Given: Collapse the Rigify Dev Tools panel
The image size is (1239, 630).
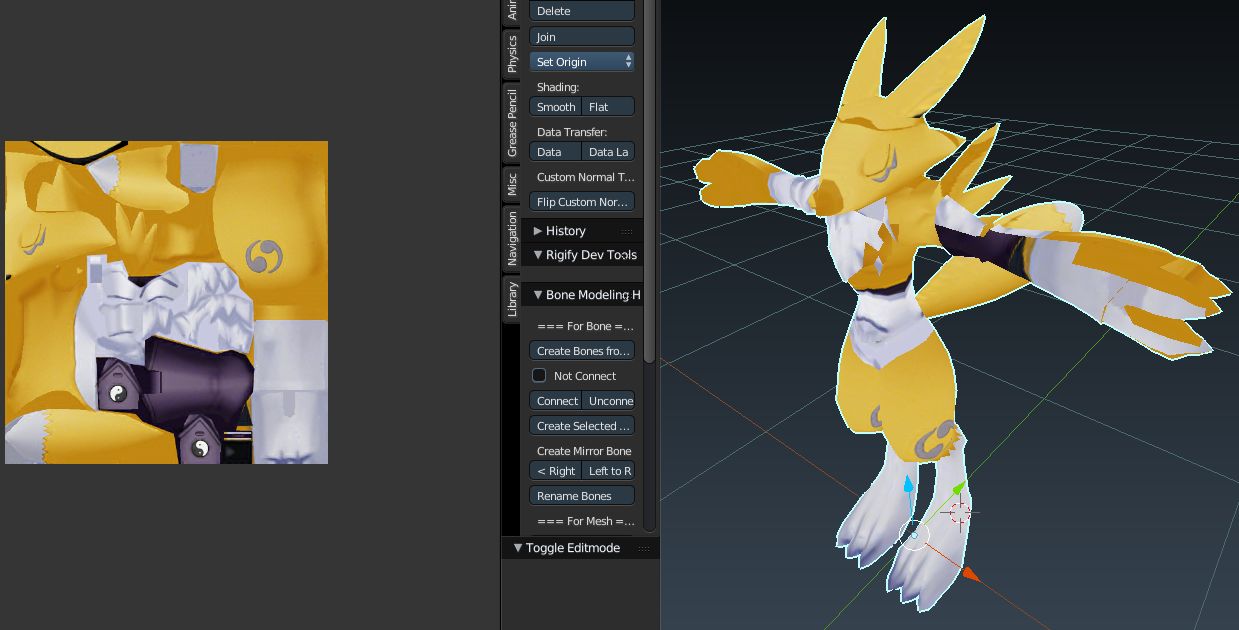Looking at the screenshot, I should coord(539,255).
